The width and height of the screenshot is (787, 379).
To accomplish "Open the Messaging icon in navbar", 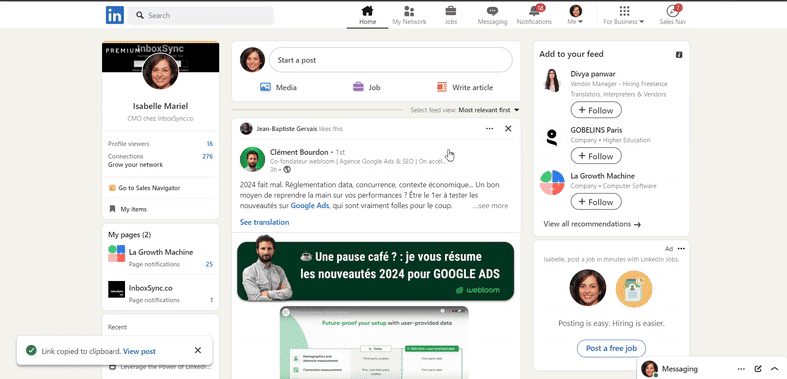I will click(492, 11).
